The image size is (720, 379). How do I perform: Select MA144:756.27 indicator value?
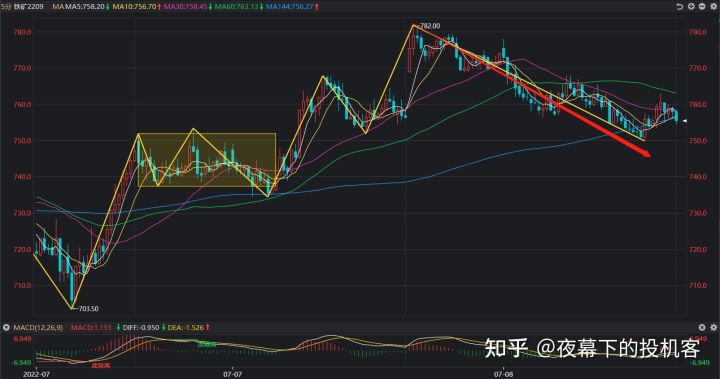289,7
